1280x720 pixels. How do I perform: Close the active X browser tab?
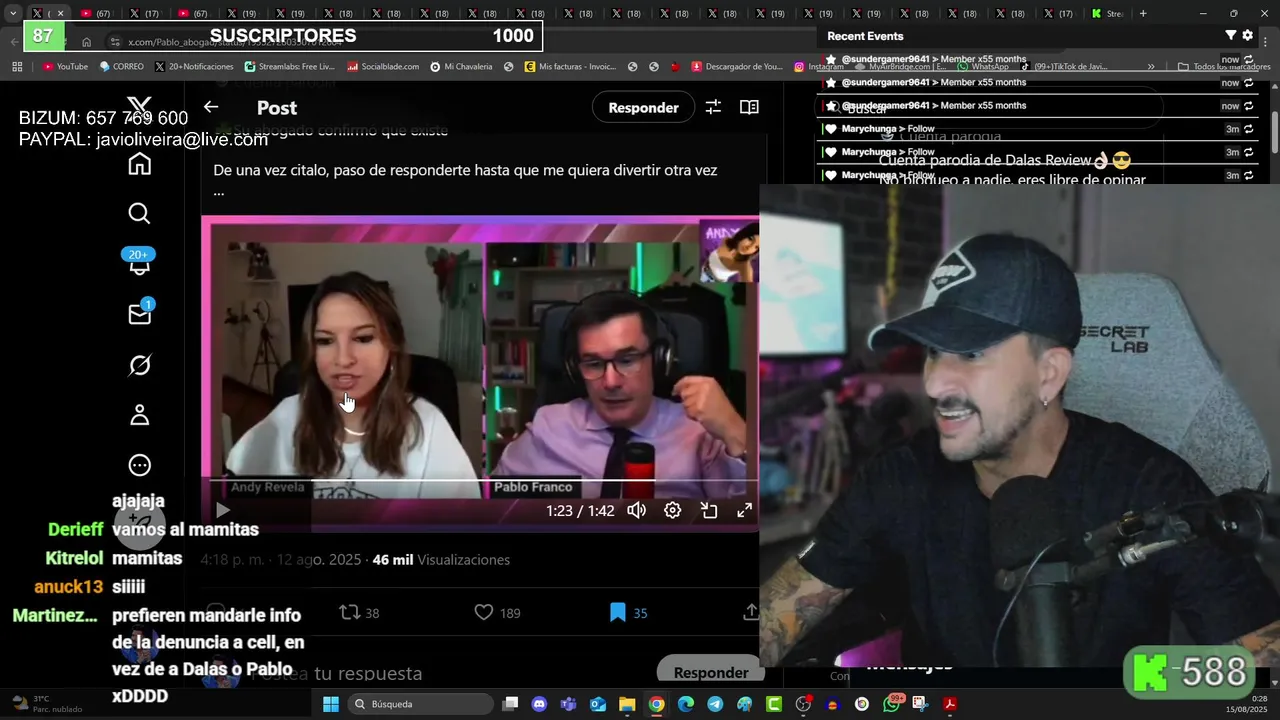[x=60, y=14]
